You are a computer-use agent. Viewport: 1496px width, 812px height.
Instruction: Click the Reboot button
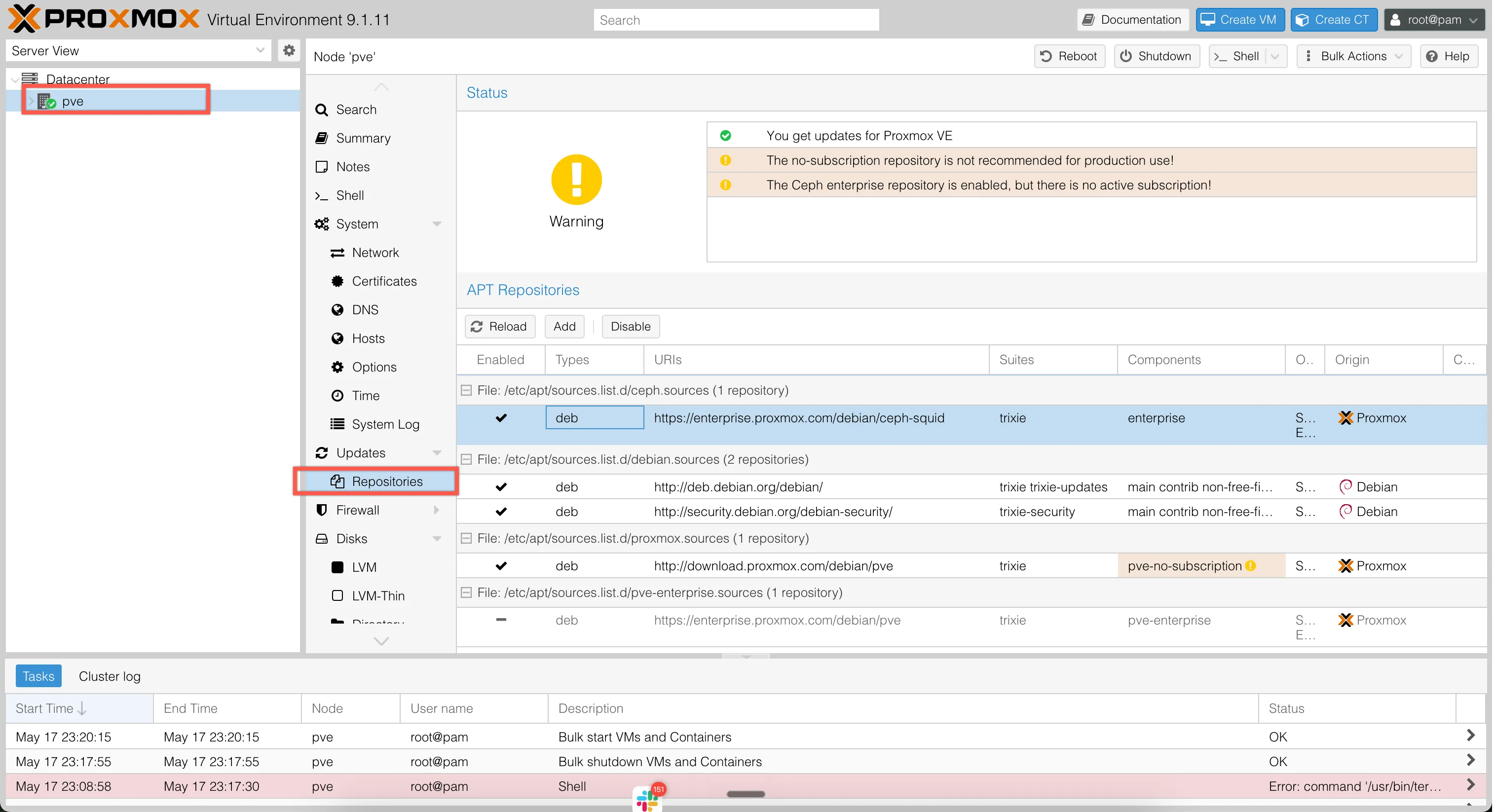click(x=1070, y=56)
